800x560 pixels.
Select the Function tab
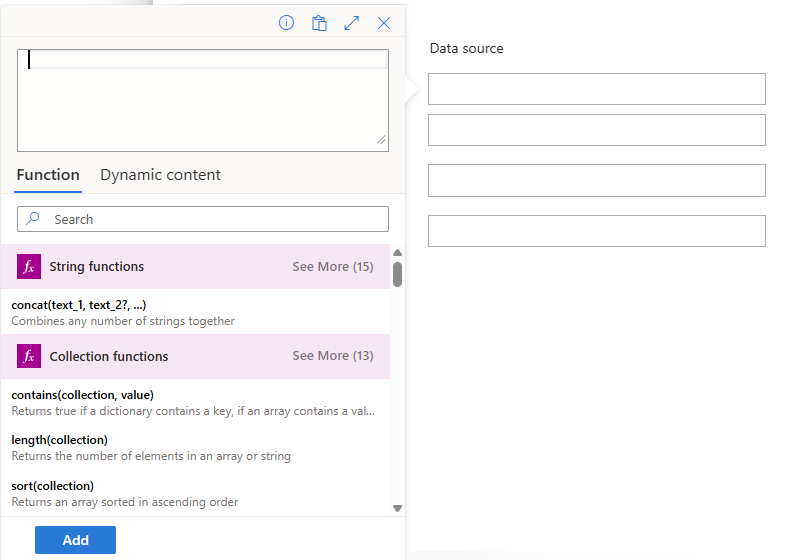tap(48, 175)
